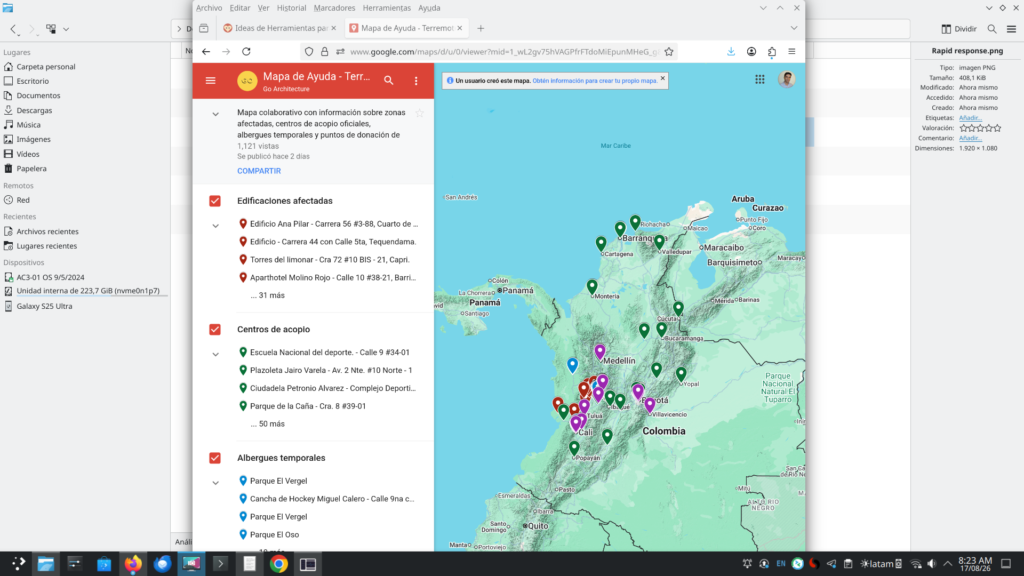
Task: Open the clock showing 8:23 AM
Action: pos(975,564)
